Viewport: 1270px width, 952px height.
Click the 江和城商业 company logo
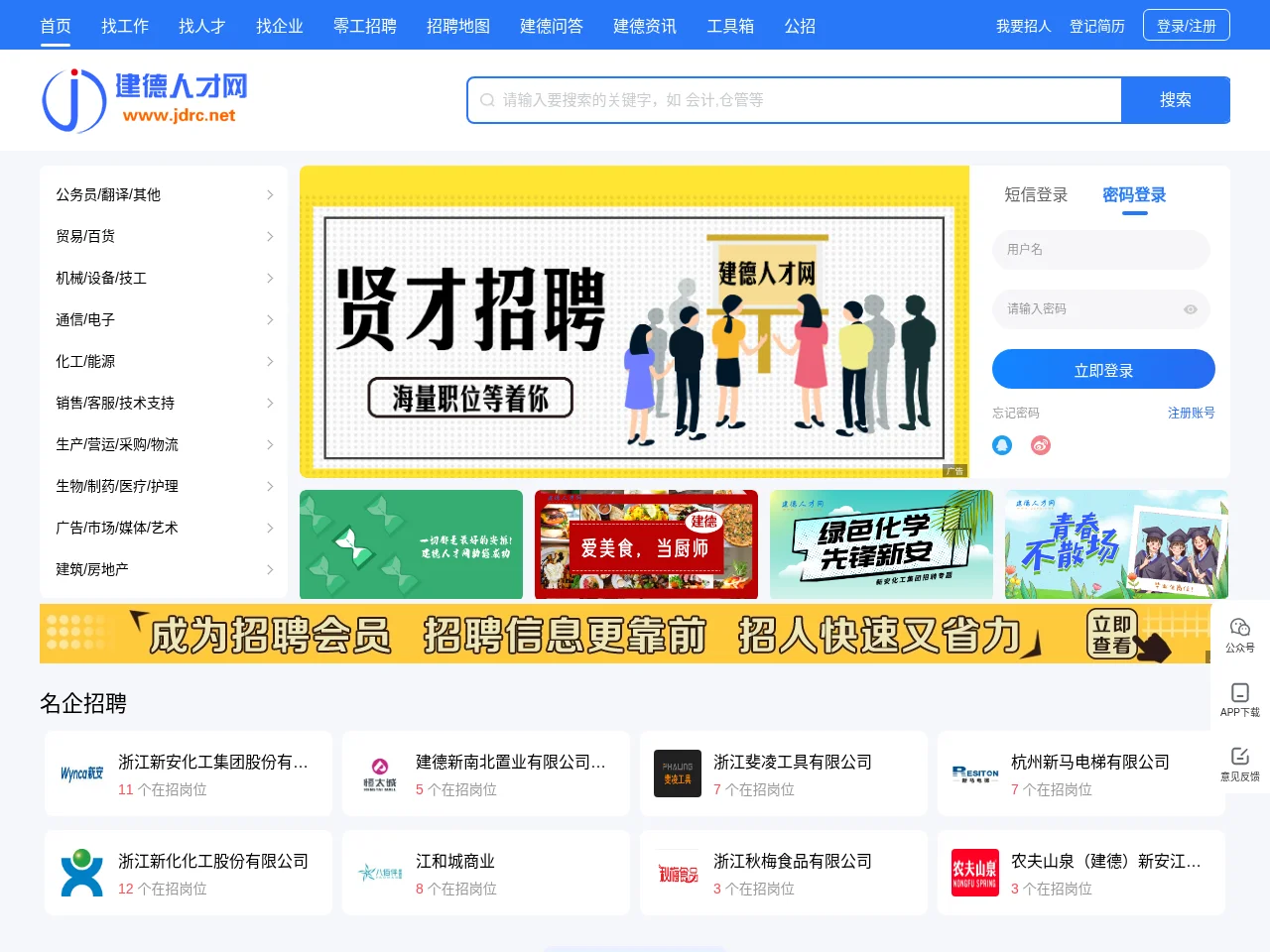pos(379,873)
